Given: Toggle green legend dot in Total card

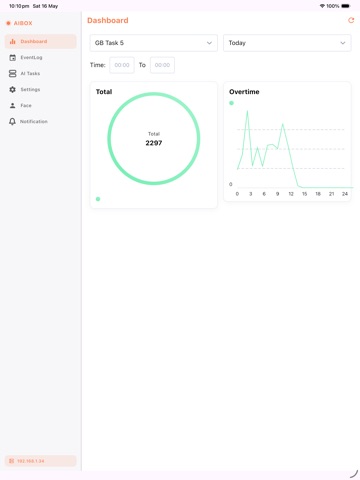Looking at the screenshot, I should coord(98,199).
